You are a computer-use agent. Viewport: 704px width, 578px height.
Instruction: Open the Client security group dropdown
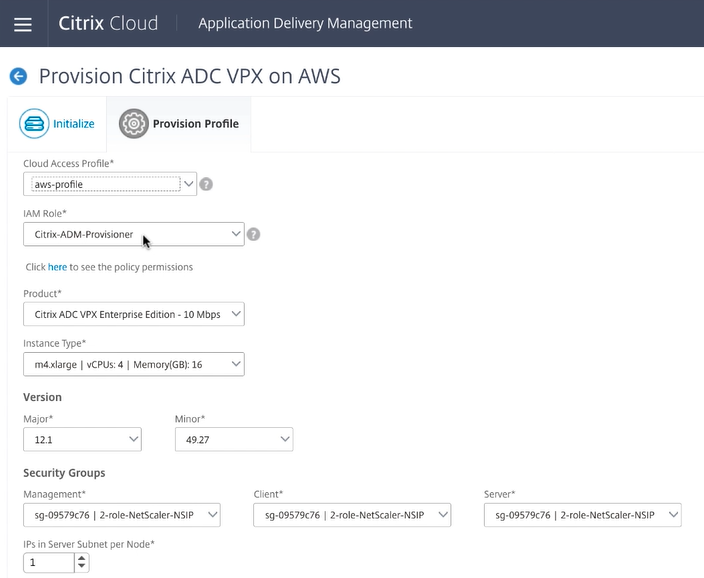coord(352,515)
